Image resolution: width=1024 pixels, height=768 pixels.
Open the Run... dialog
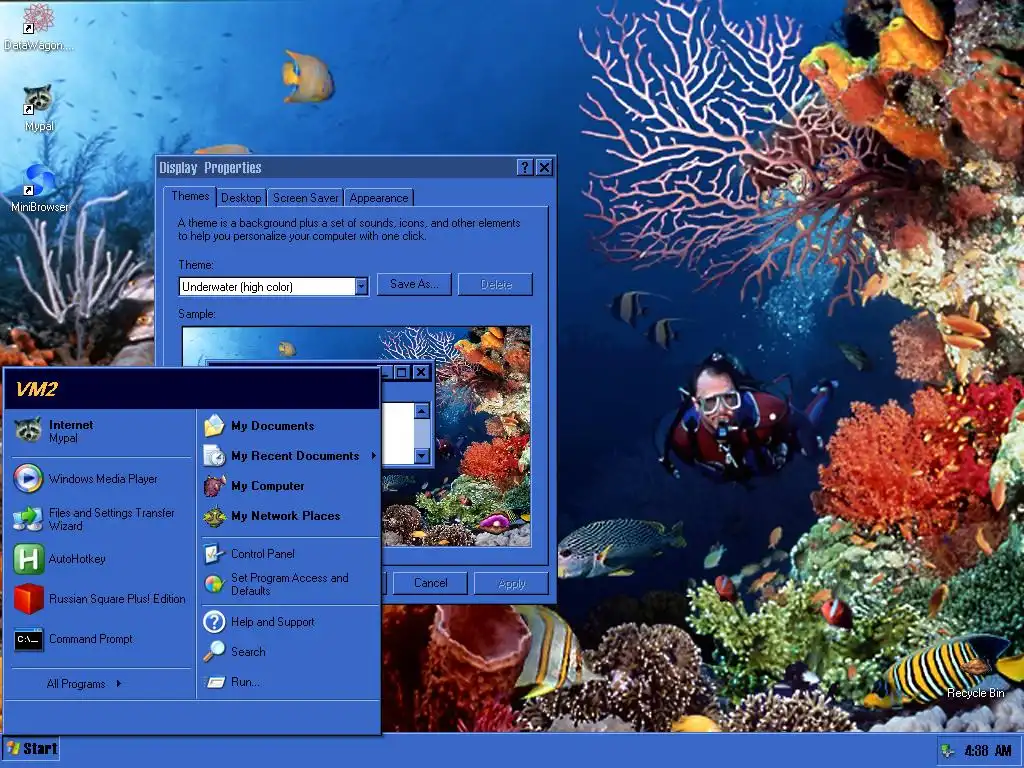[290, 682]
